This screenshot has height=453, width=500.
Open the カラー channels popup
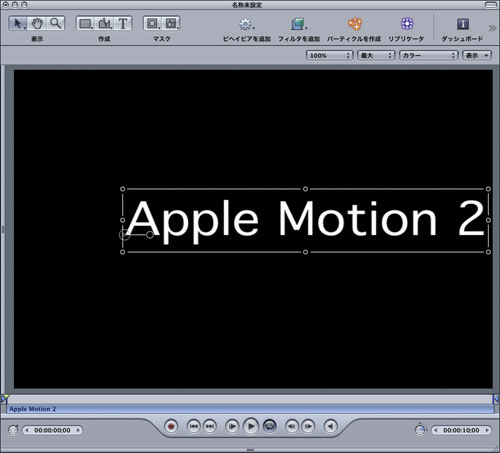(x=429, y=55)
